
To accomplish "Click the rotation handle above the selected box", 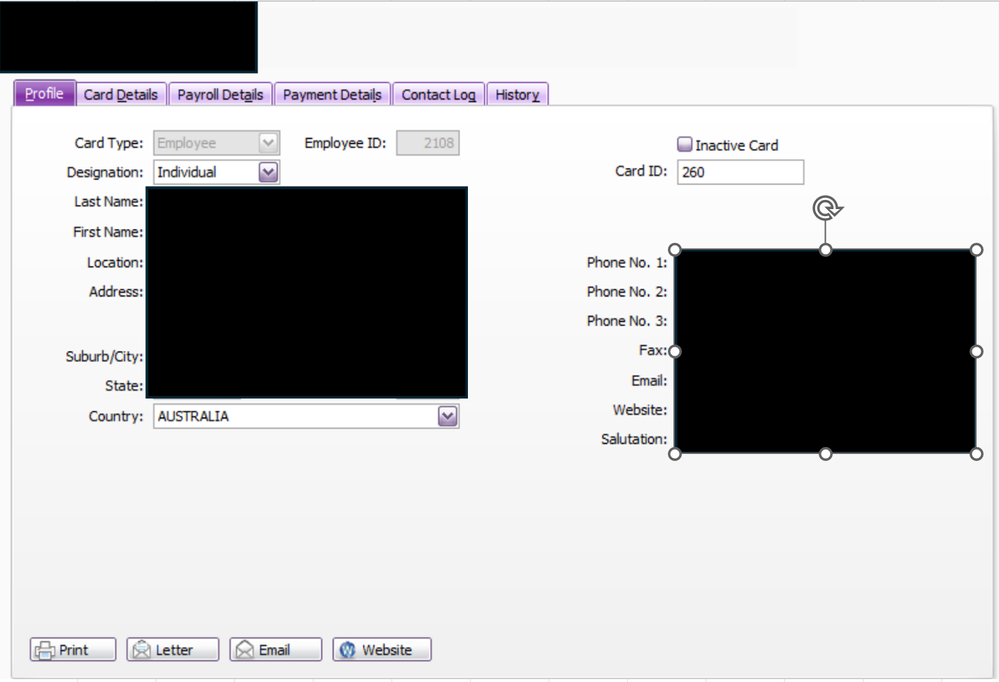I will click(826, 208).
